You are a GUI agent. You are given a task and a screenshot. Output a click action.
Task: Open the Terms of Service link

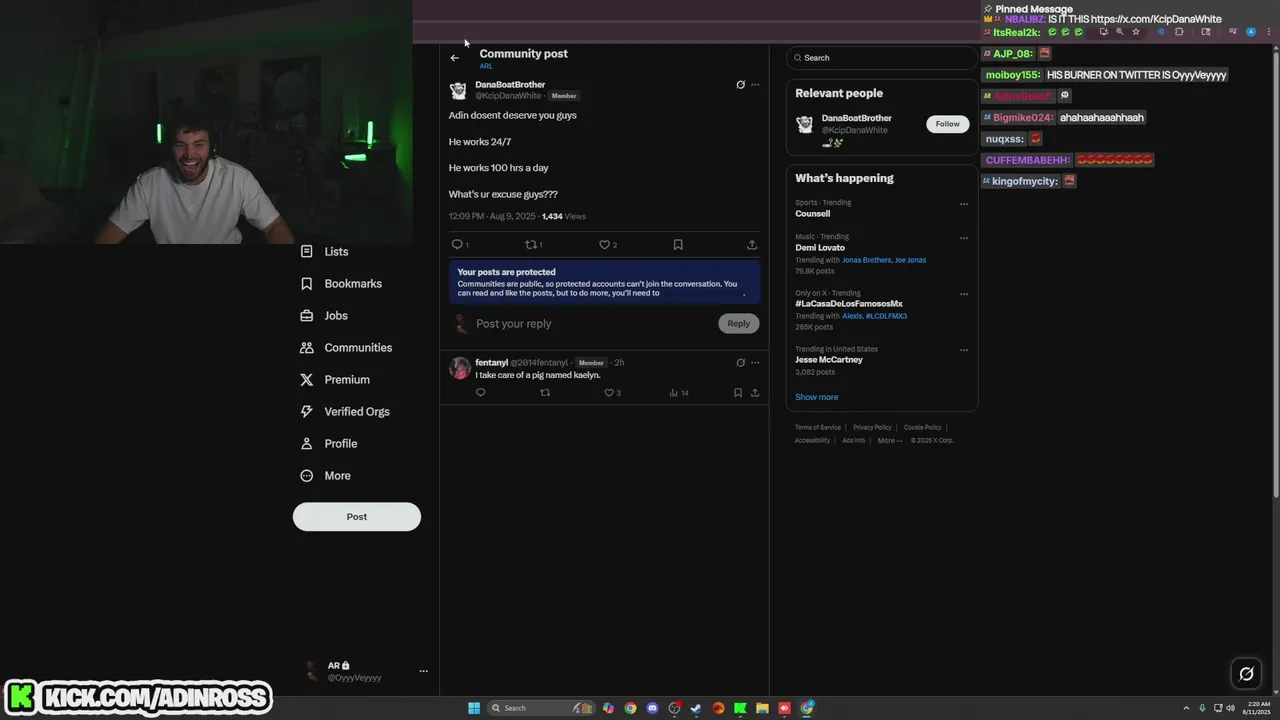(818, 428)
